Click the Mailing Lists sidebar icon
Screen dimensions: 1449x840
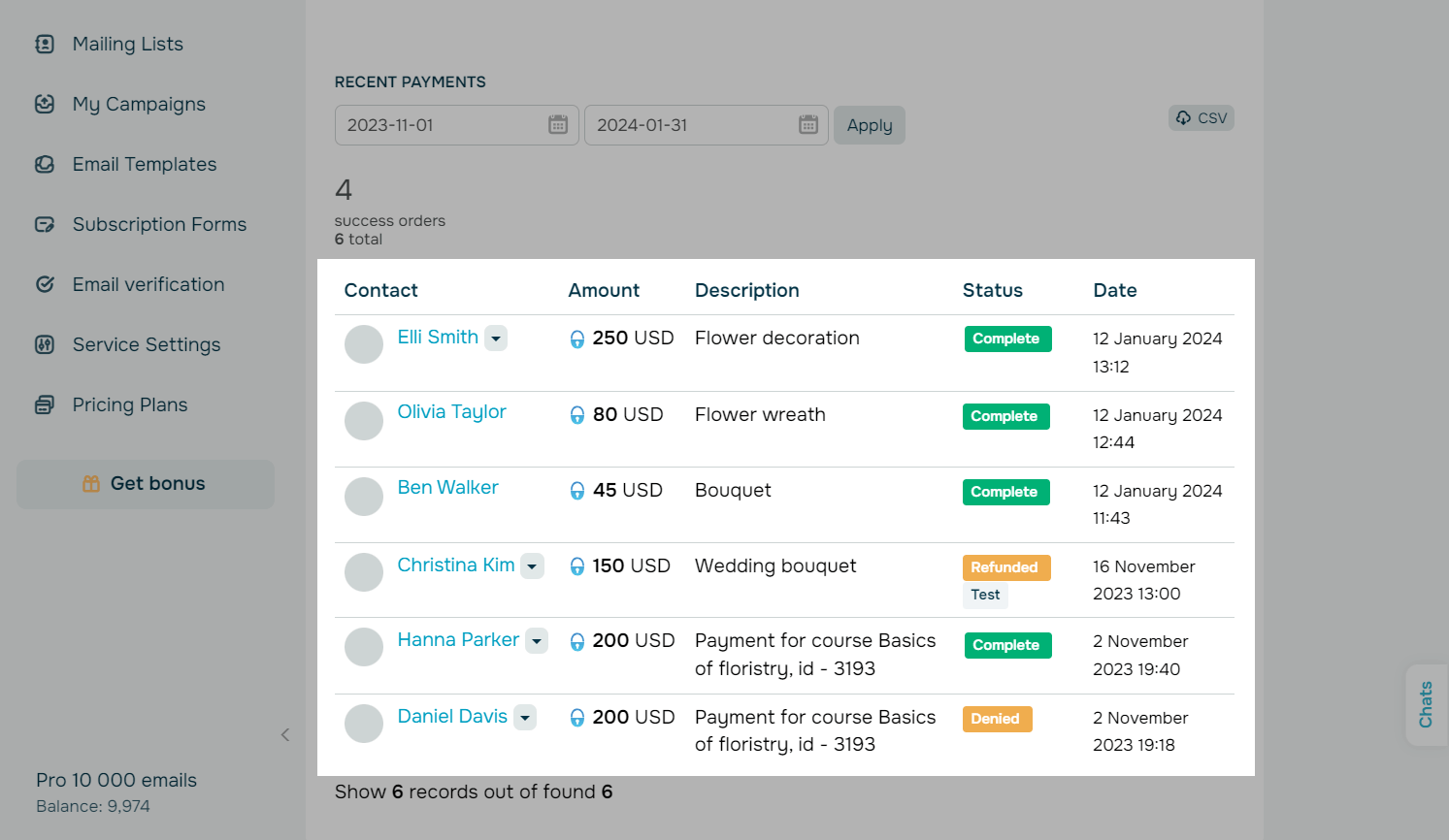tap(45, 44)
